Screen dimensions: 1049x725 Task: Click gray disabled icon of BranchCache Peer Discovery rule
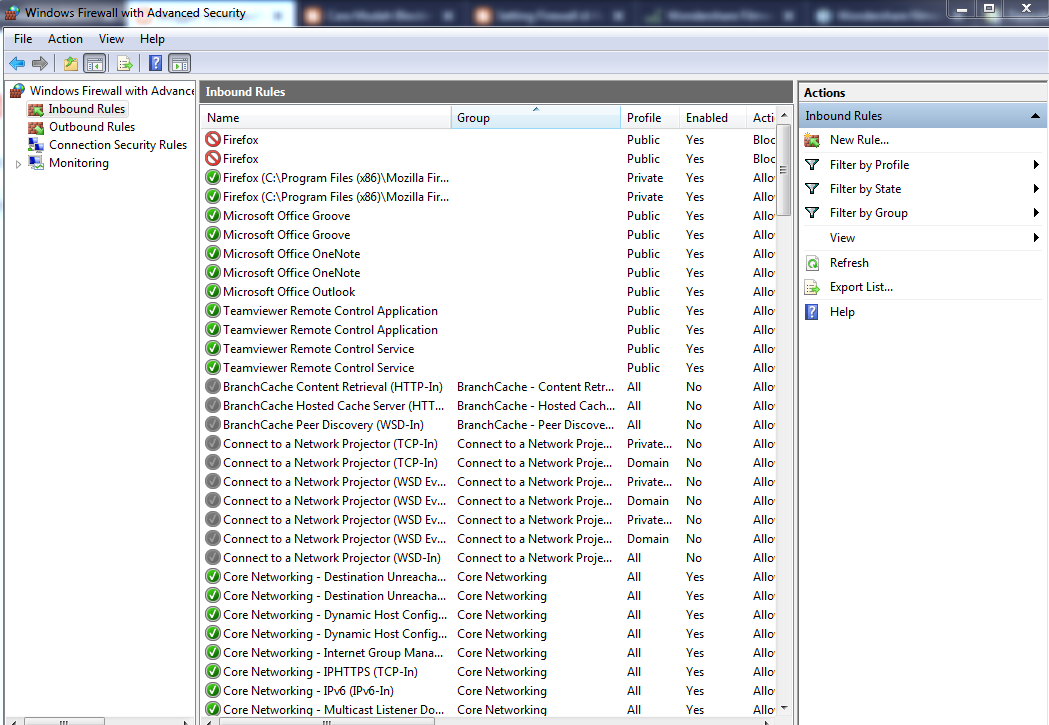pos(213,424)
